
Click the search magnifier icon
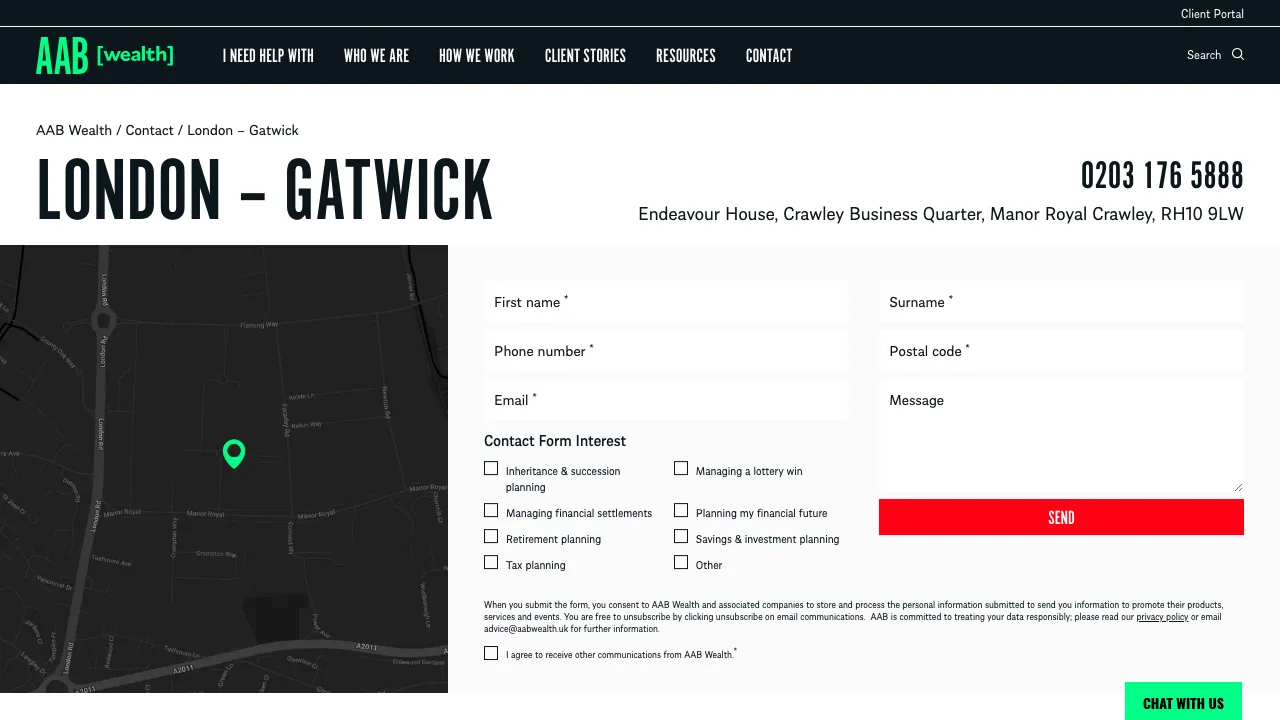pyautogui.click(x=1238, y=55)
